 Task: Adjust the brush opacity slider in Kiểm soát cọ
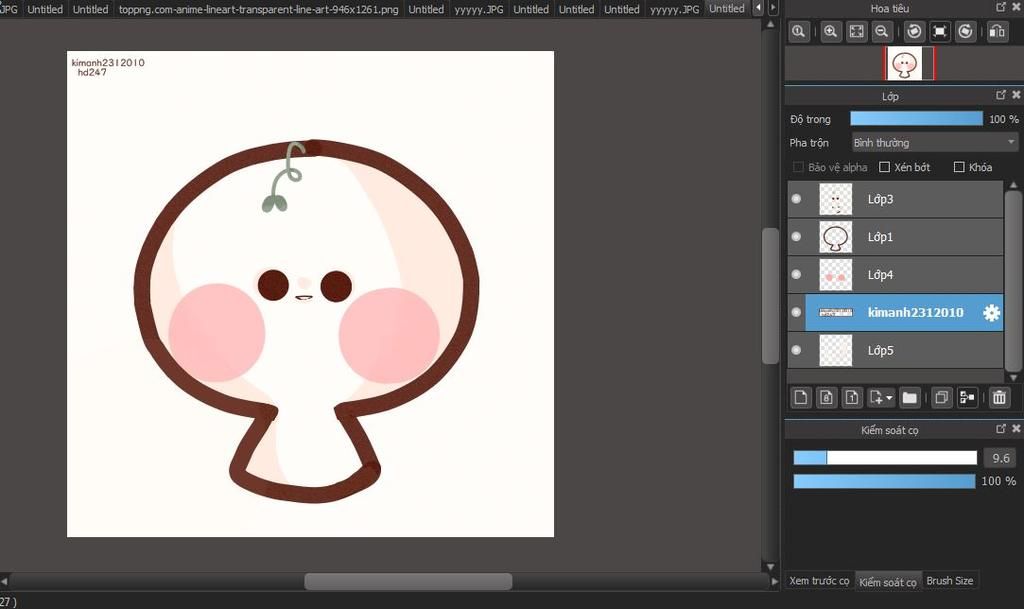click(x=884, y=481)
